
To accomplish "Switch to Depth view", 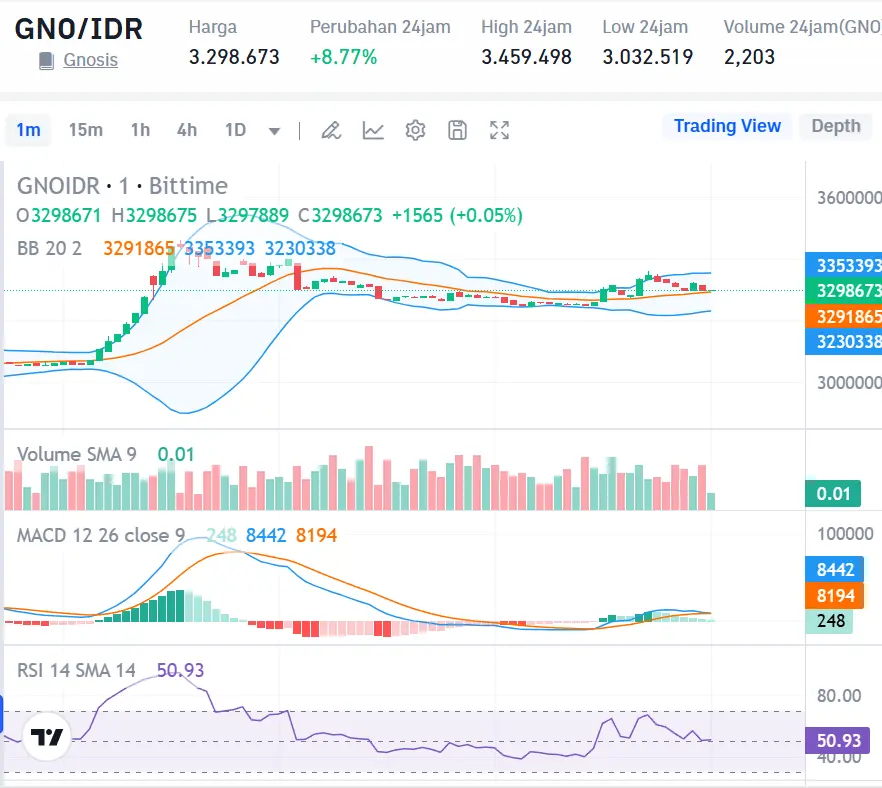I will (x=835, y=126).
